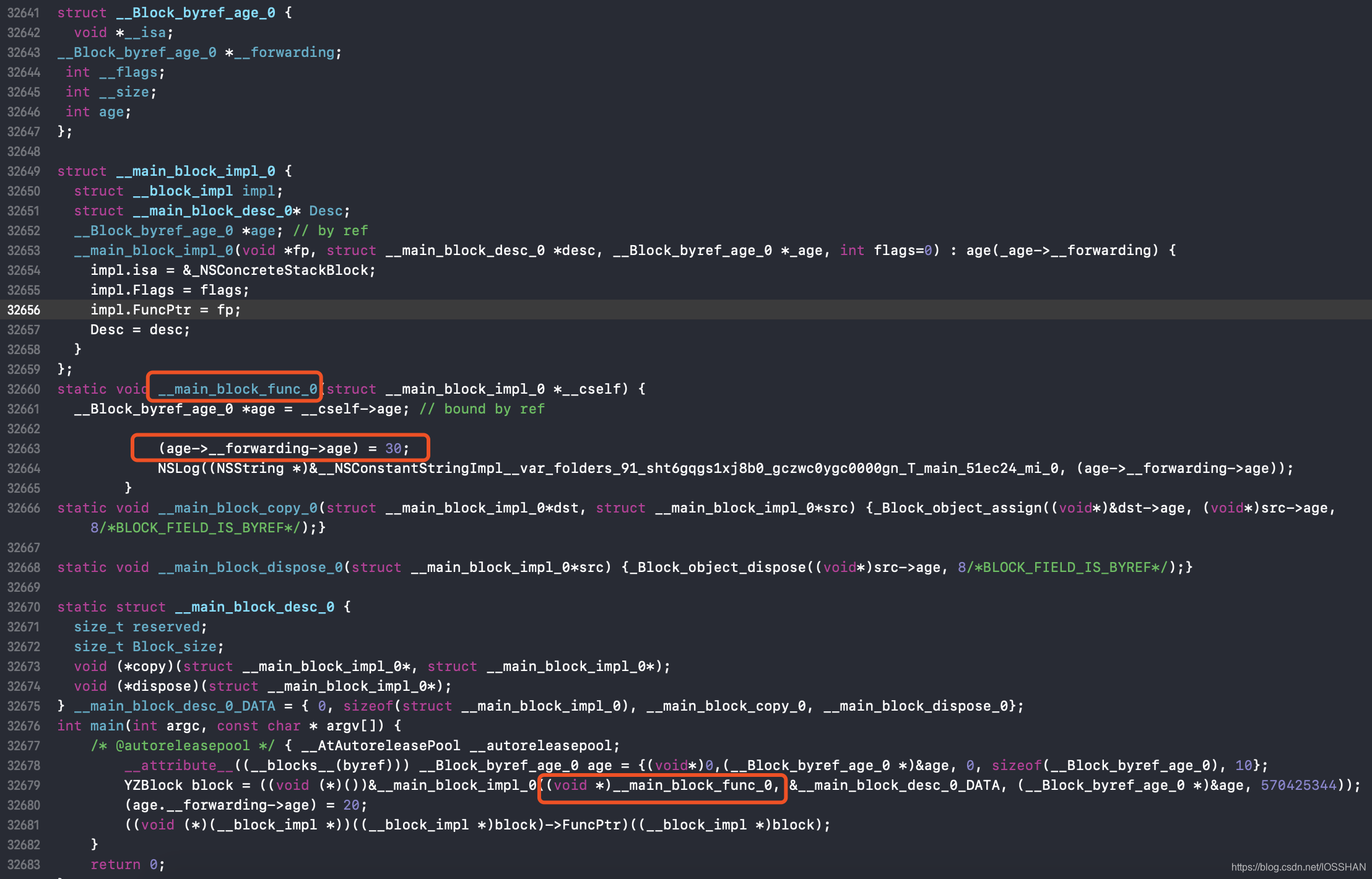Click line number 32641 in the gutter
Screen dimensions: 1372x879
point(24,13)
